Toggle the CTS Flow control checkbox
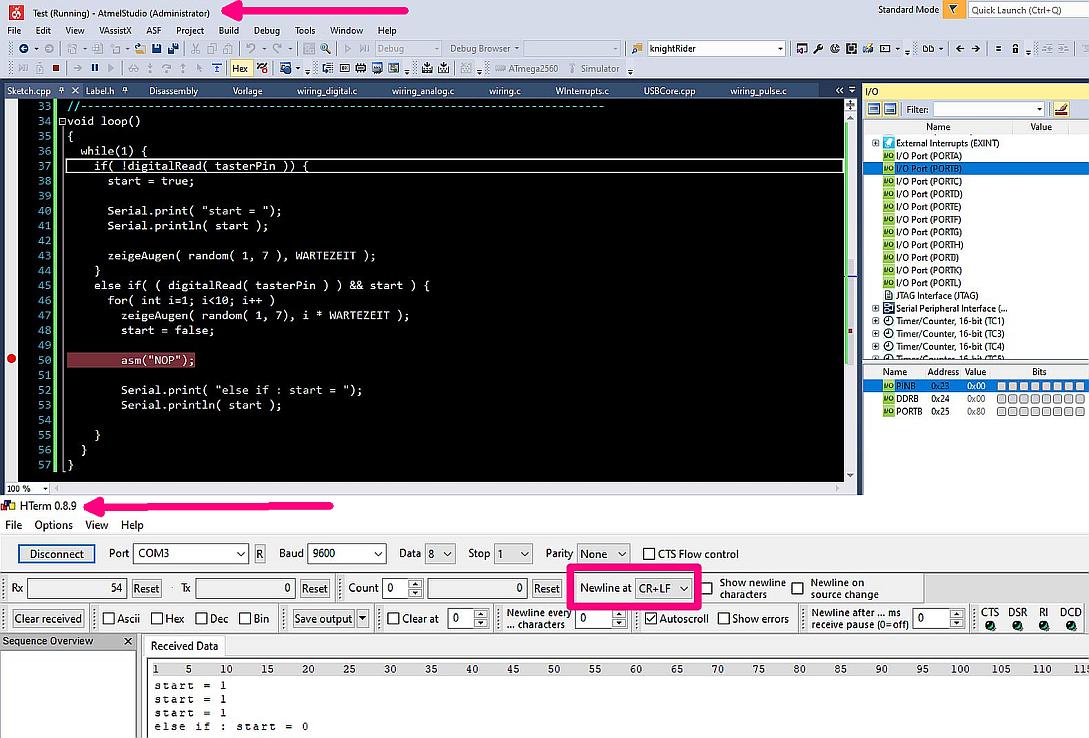Viewport: 1089px width, 738px height. (x=649, y=554)
